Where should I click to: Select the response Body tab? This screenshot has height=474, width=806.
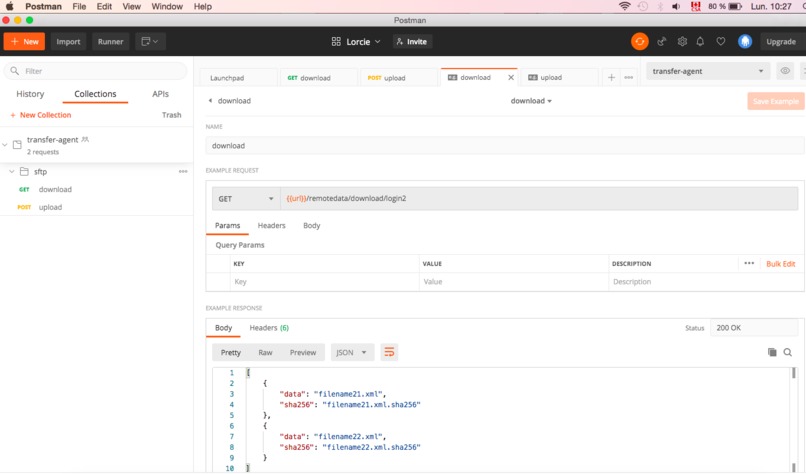click(223, 327)
